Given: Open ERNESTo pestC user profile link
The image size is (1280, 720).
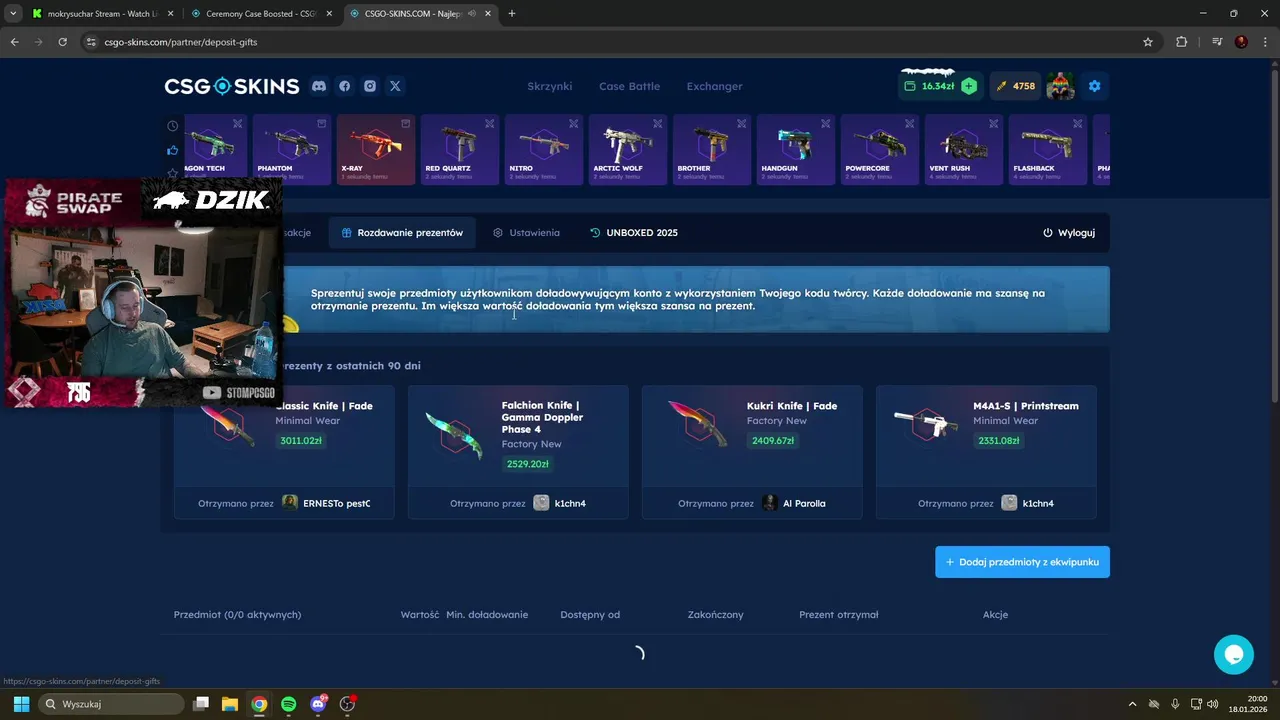Looking at the screenshot, I should (x=326, y=503).
